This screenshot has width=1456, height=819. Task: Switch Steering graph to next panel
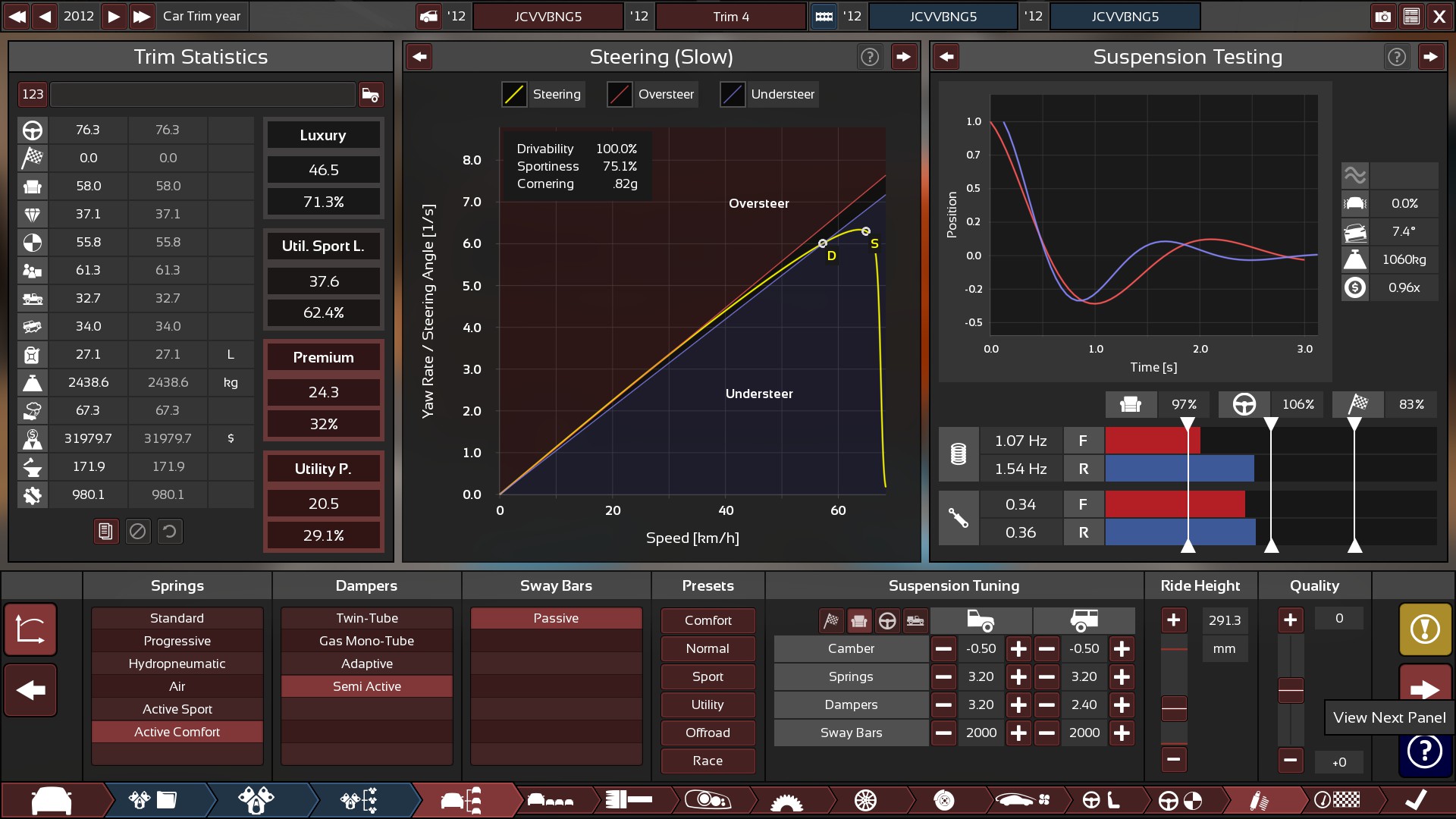(903, 57)
